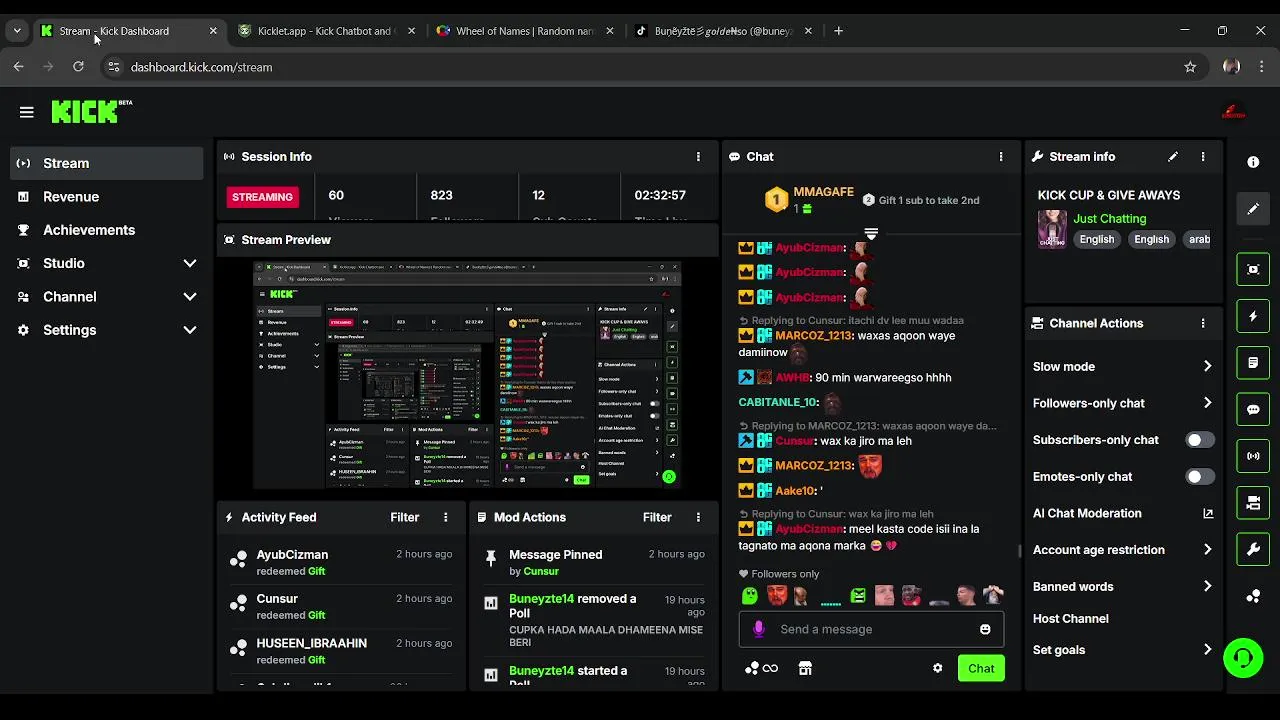Image resolution: width=1280 pixels, height=720 pixels.
Task: Open Cunsur link under Message Pinned
Action: click(x=541, y=571)
